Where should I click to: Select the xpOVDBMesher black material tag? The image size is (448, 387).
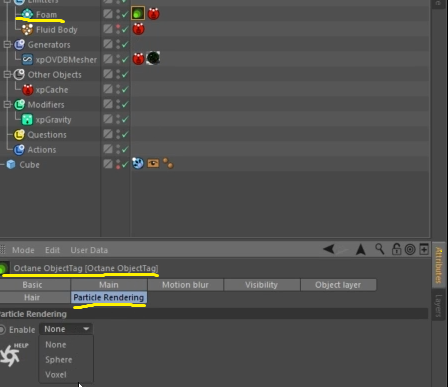(153, 58)
